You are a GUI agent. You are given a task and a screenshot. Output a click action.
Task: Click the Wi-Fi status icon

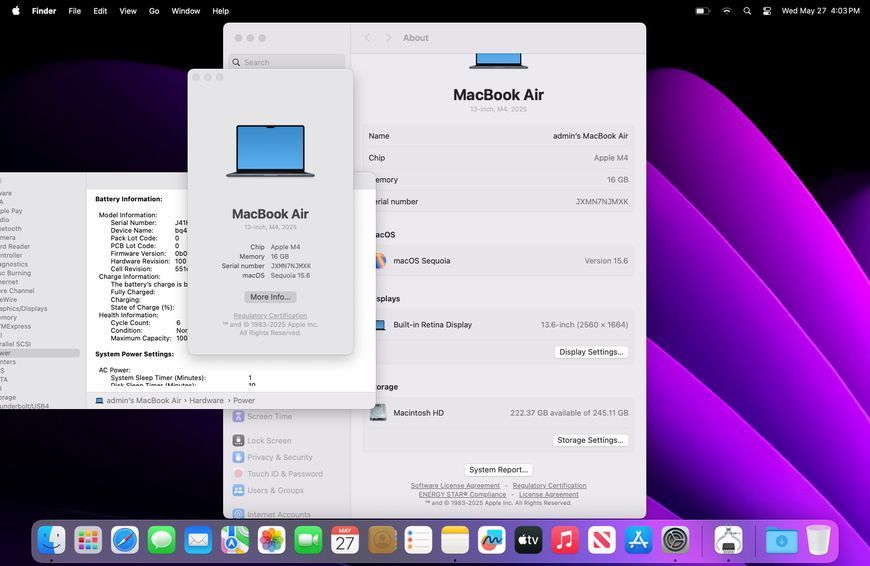(726, 11)
